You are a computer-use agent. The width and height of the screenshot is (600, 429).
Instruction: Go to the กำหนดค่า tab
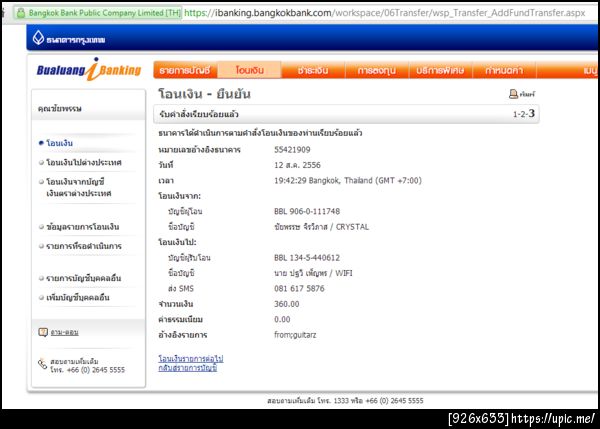504,70
